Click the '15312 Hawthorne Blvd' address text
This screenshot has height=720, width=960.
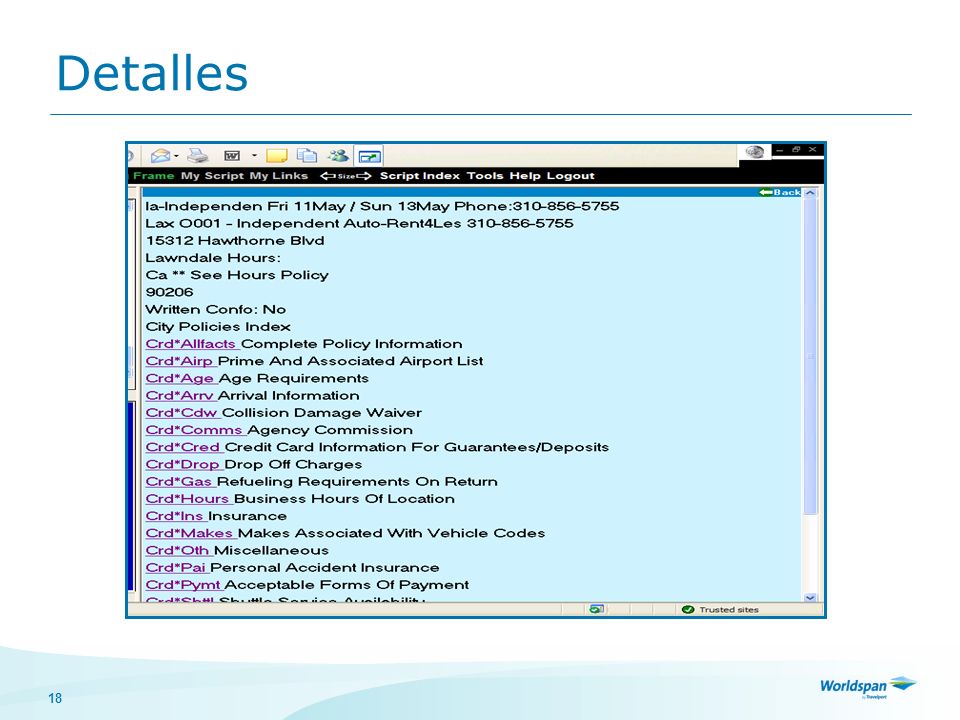235,241
